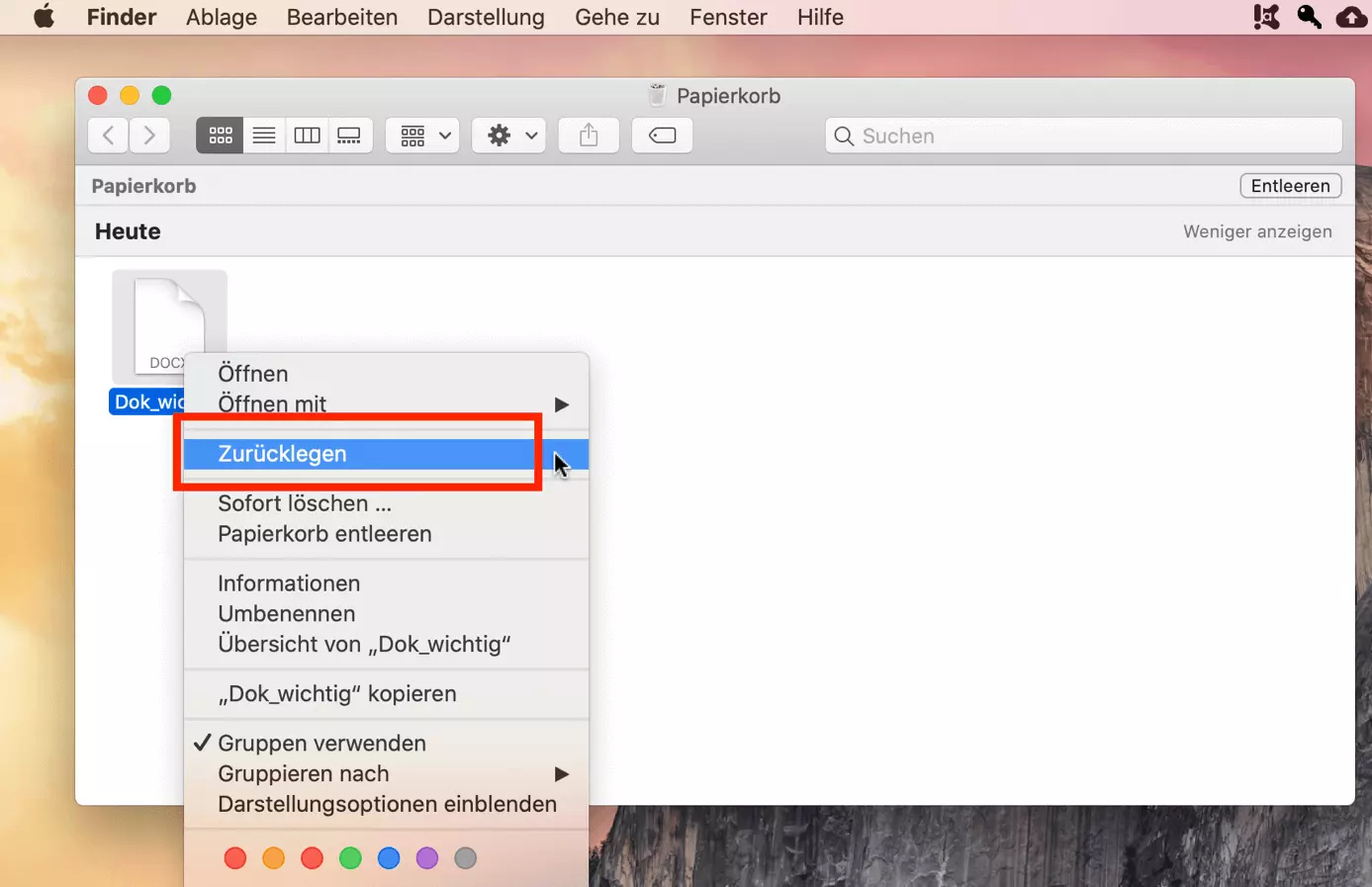Open the Apple menu
The image size is (1372, 887).
click(x=44, y=17)
